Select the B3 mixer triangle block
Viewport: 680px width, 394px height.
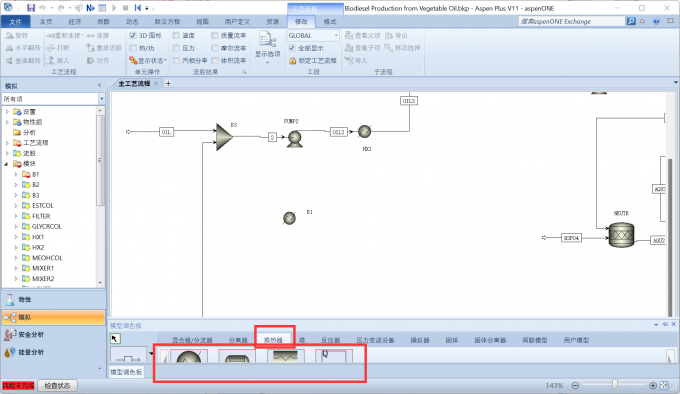224,137
